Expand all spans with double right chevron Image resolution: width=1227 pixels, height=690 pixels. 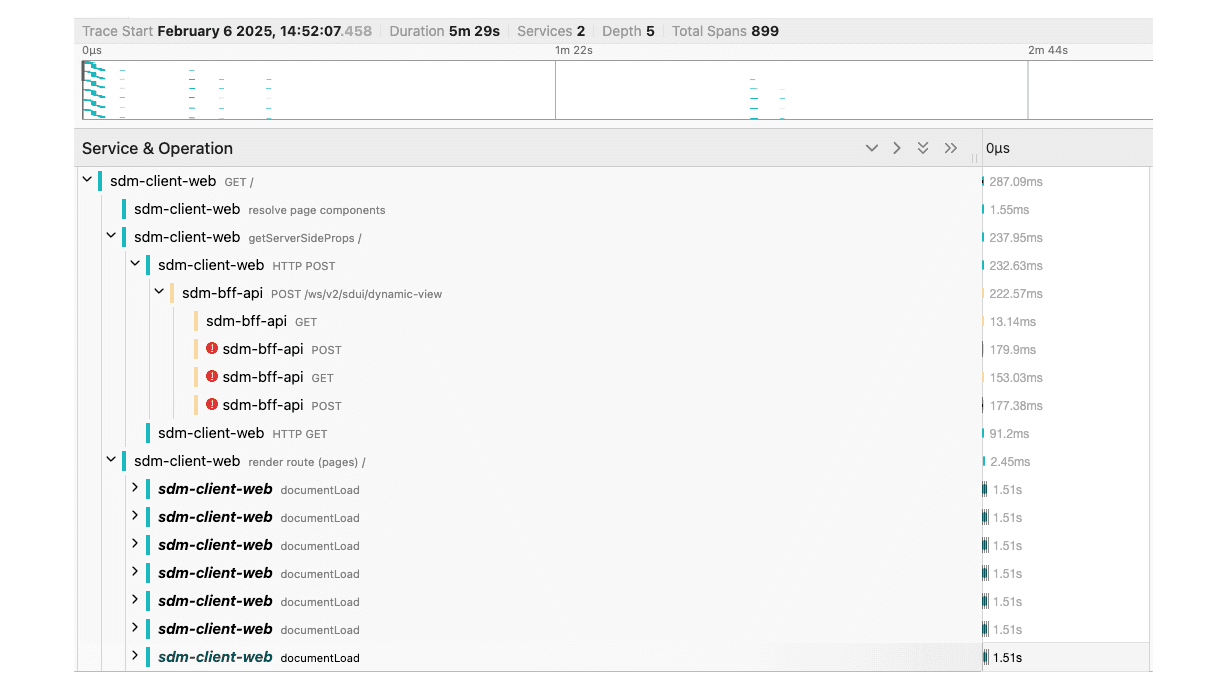pos(950,148)
